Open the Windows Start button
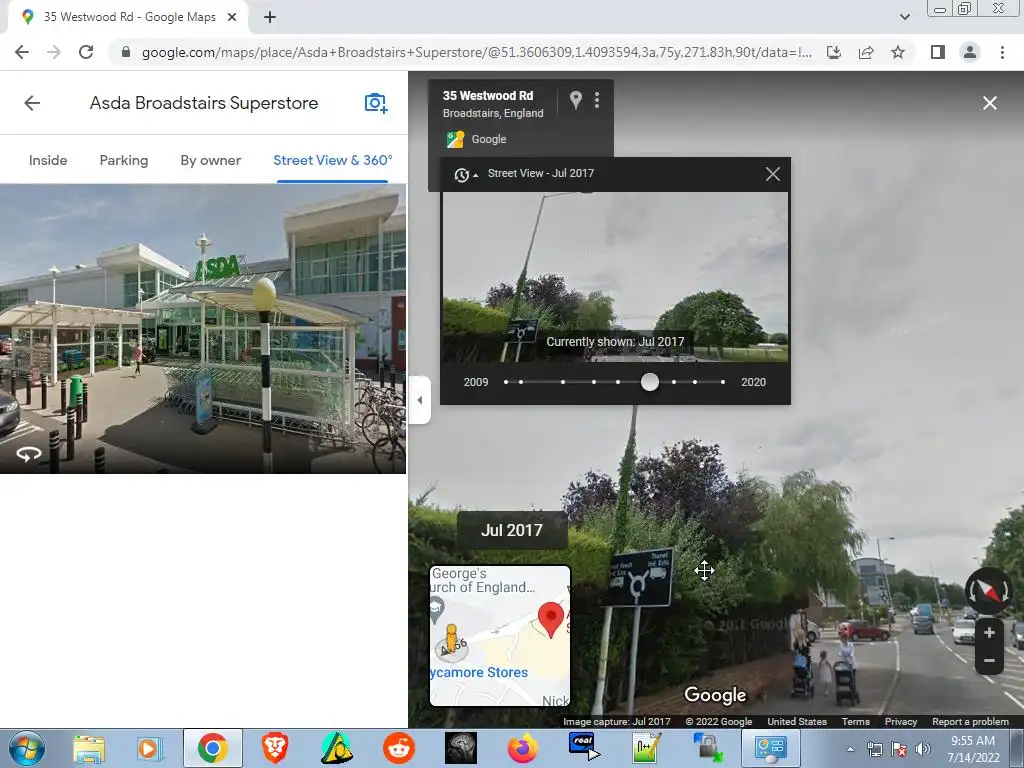Screen dimensions: 1024x768 [25, 748]
